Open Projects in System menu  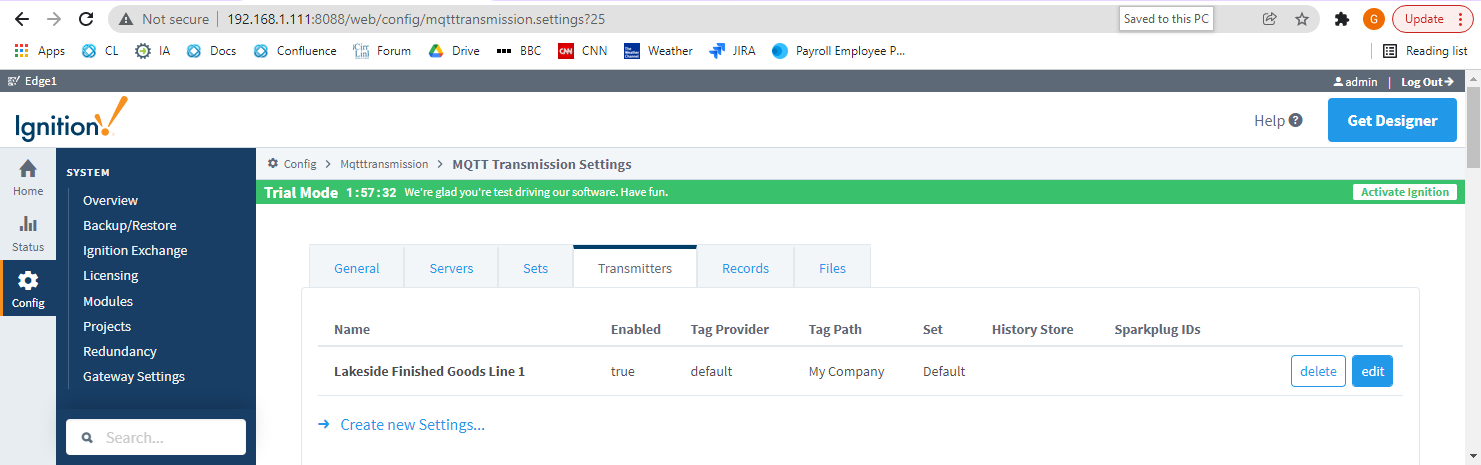coord(107,326)
